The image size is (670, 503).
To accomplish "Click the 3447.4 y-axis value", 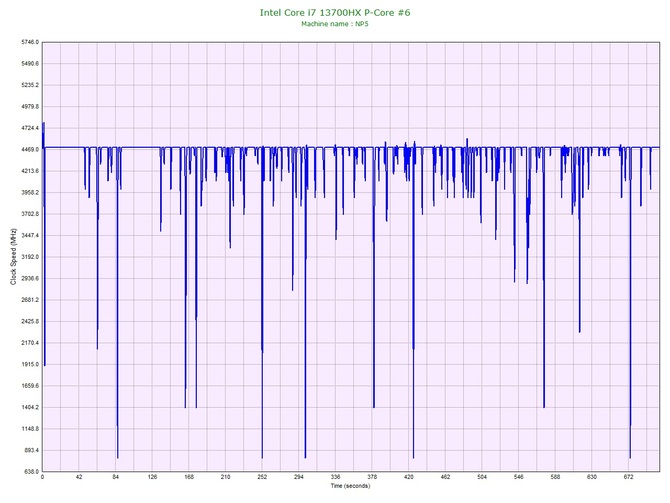I will click(x=30, y=235).
